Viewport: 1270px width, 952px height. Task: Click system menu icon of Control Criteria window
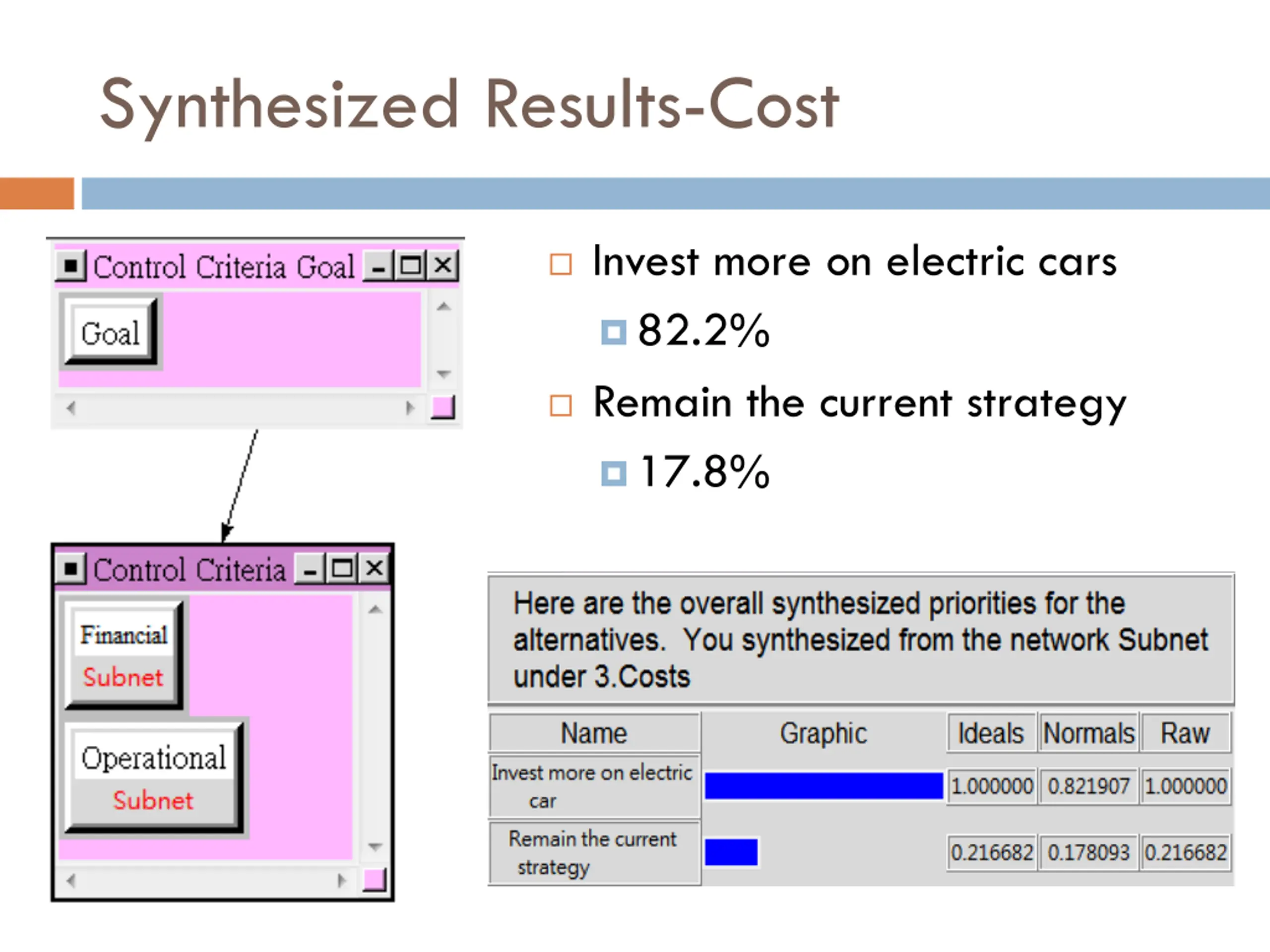[x=70, y=569]
